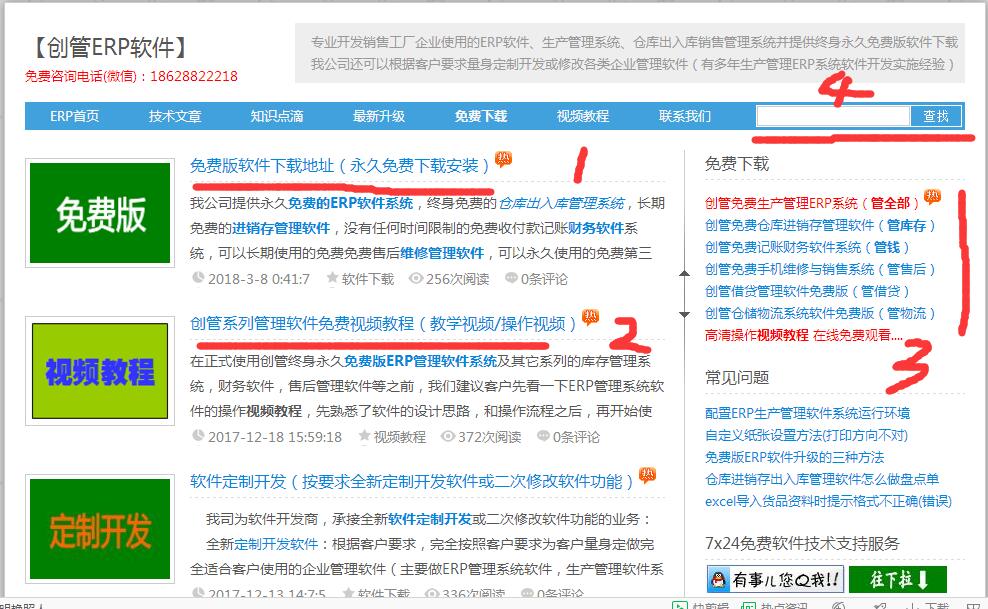Click the hot flame badge beside 免费版软件下载地址 title

[501, 158]
